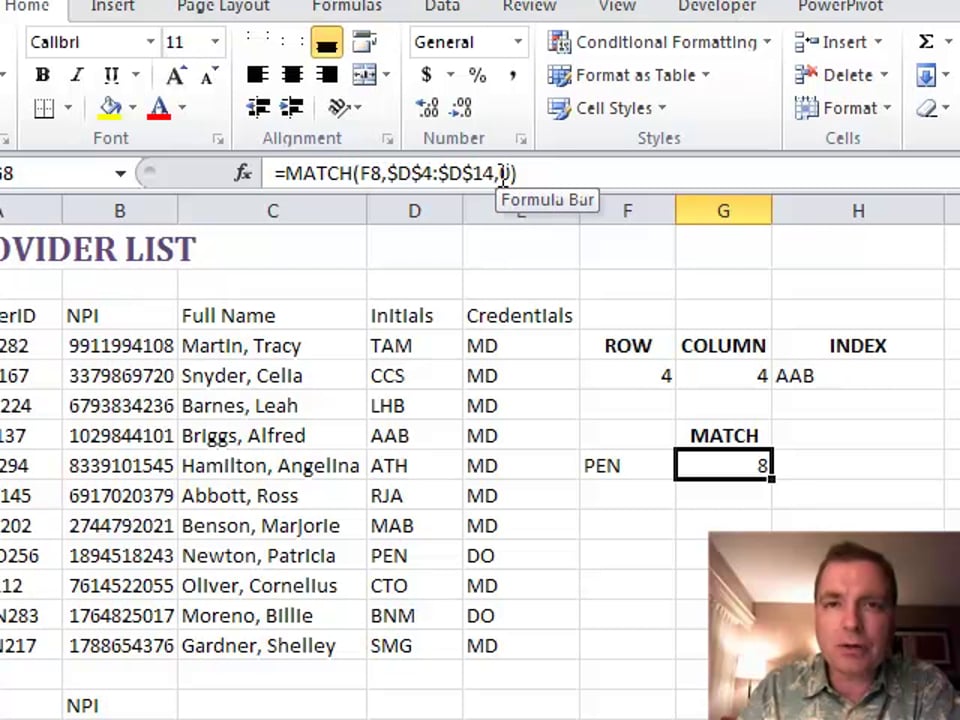Screen dimensions: 960x720
Task: Open Font dialog launcher
Action: tap(217, 140)
